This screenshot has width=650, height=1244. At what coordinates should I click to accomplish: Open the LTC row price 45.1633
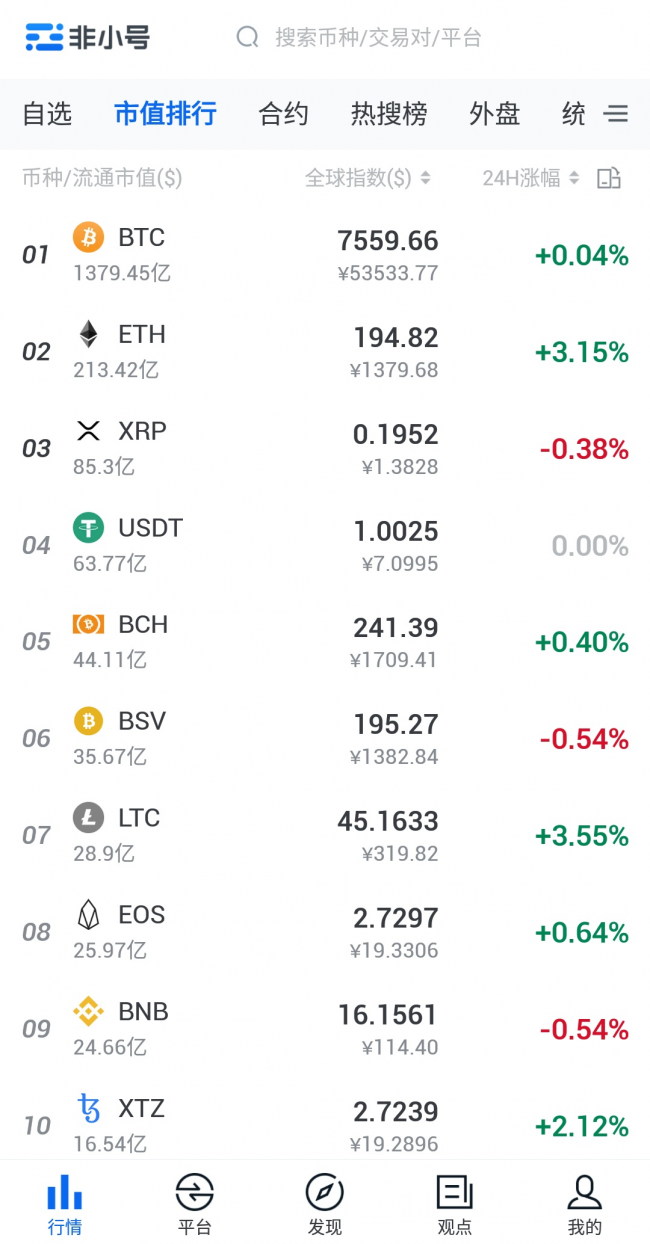(388, 821)
